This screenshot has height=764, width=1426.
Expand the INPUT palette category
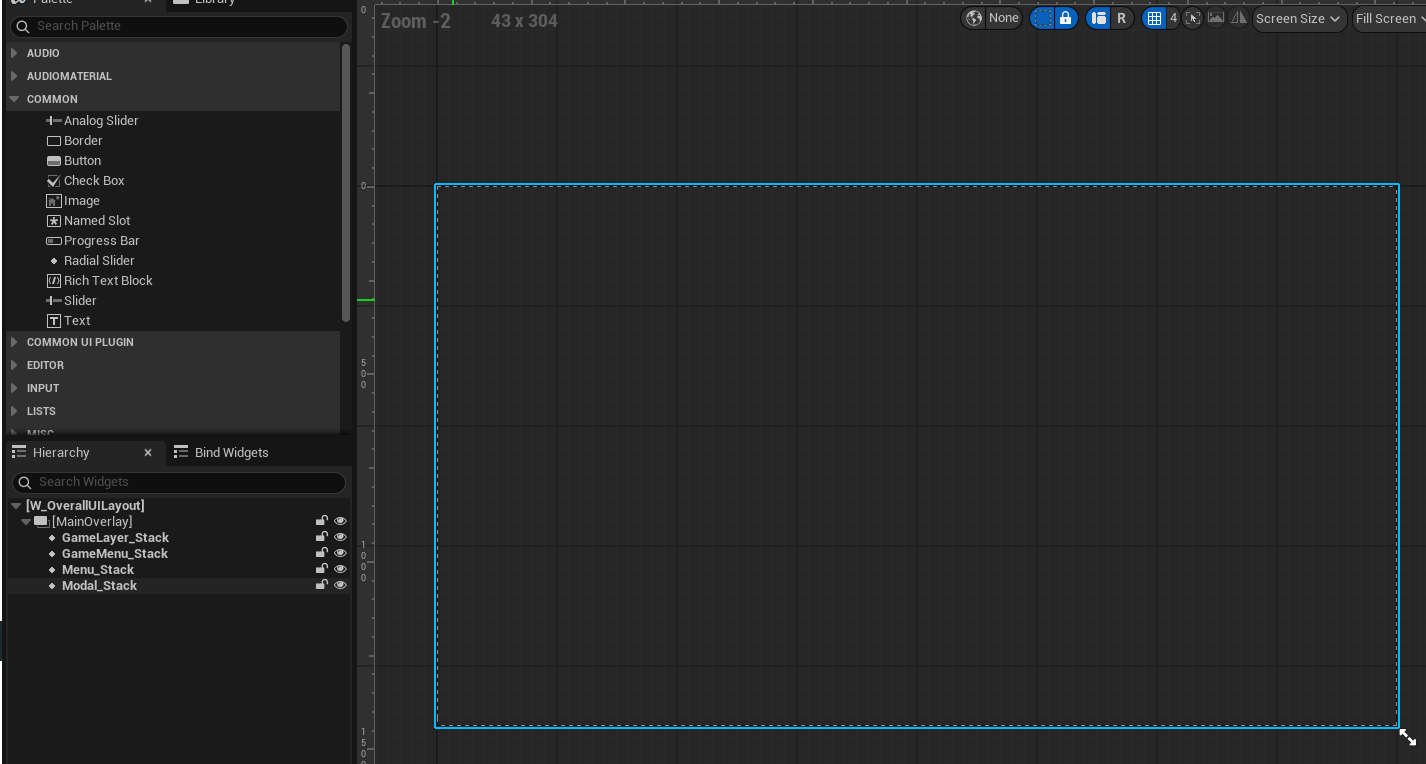pos(14,388)
